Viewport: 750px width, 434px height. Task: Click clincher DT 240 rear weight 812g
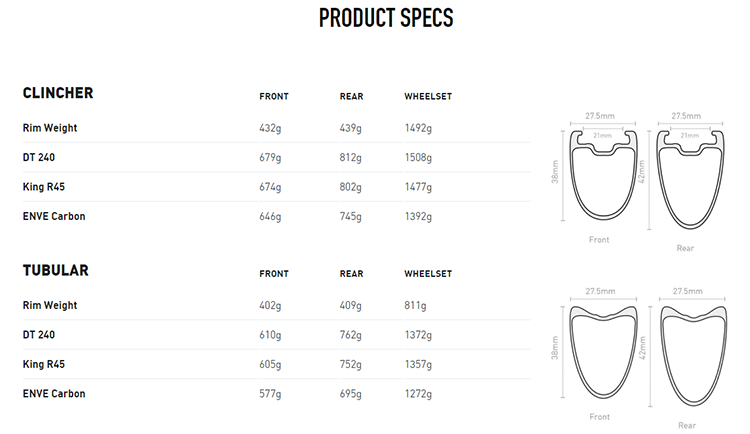351,158
